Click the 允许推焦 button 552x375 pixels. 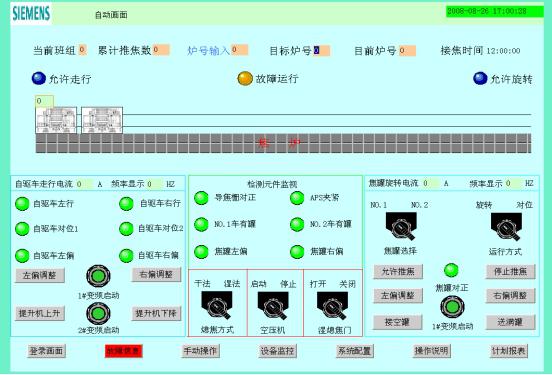pos(398,272)
